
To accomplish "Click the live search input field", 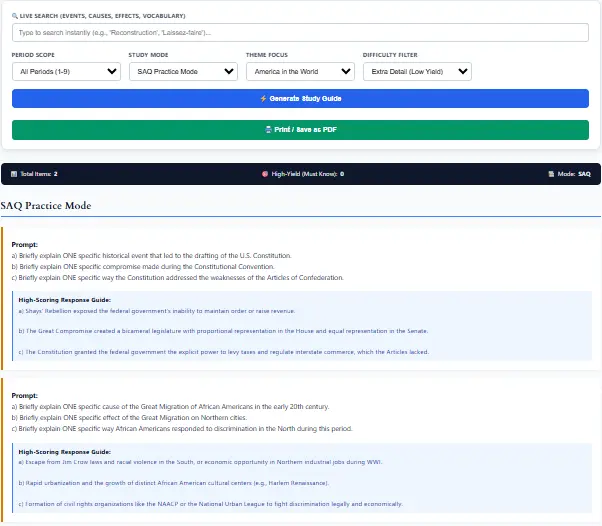I will 300,33.
